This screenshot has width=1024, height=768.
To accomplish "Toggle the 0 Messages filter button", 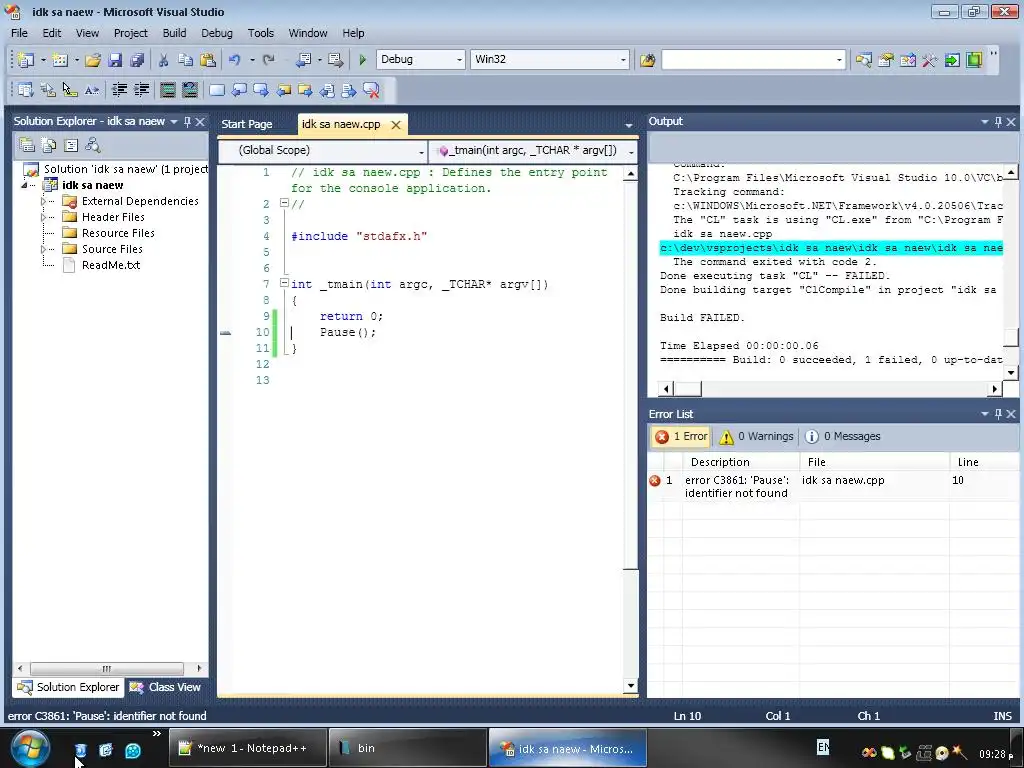I will click(x=842, y=436).
